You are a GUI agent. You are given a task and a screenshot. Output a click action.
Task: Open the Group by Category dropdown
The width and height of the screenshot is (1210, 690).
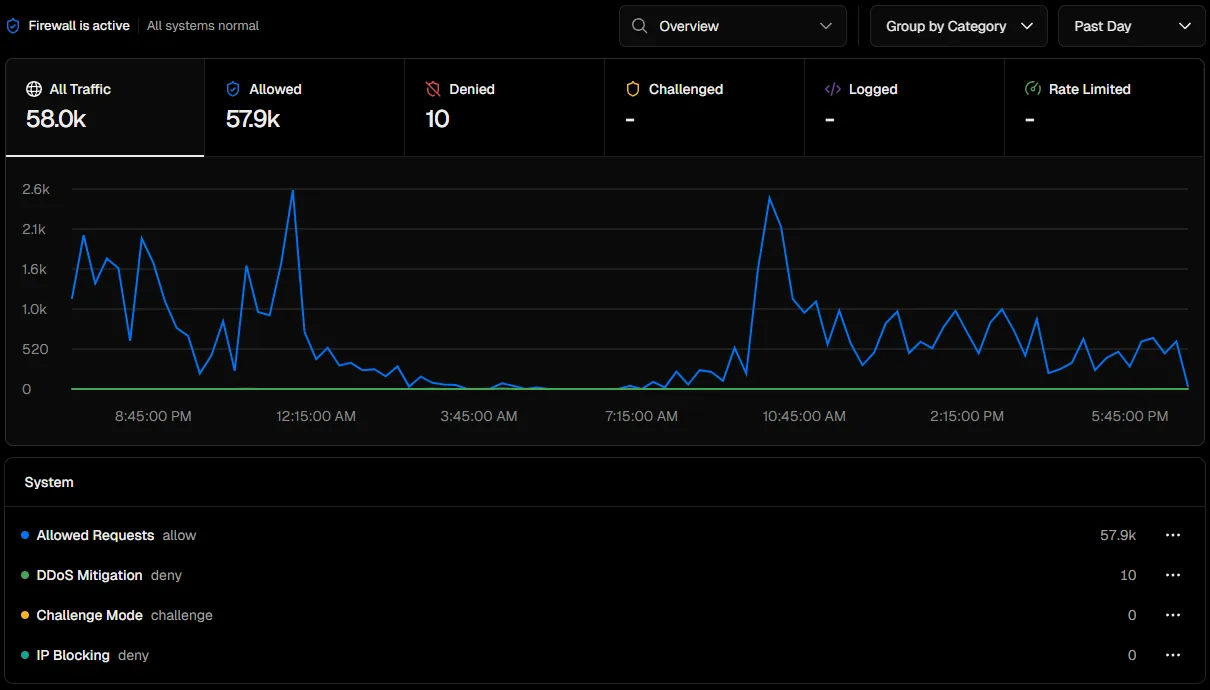coord(959,26)
